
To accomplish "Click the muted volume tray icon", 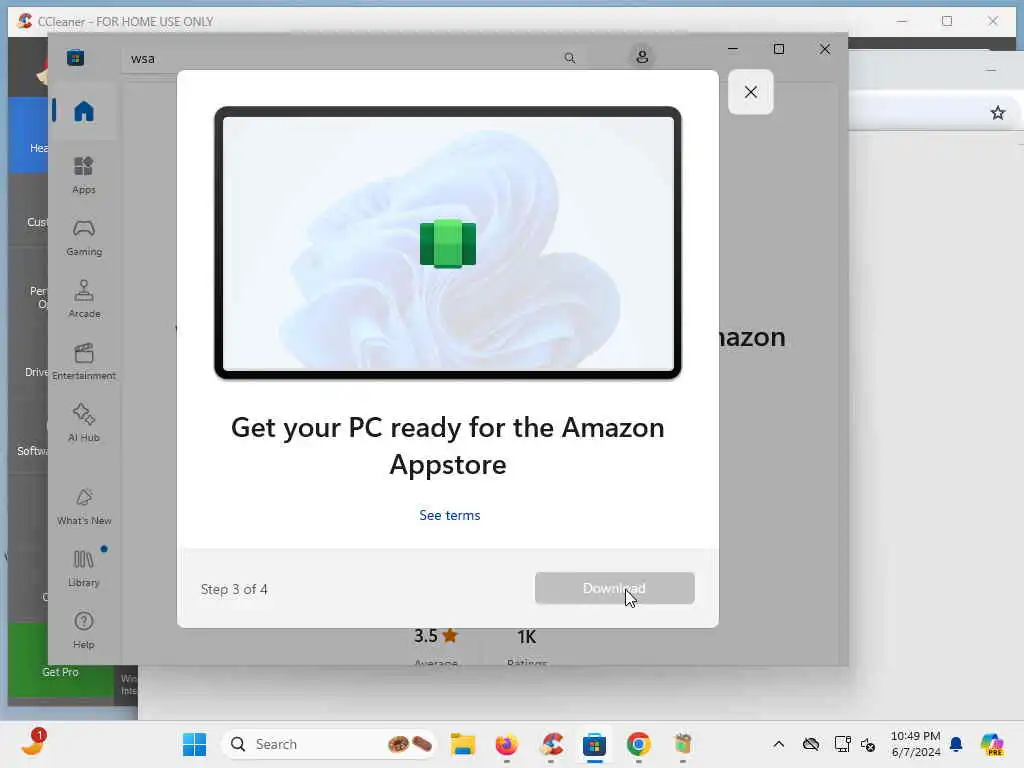I will 868,744.
